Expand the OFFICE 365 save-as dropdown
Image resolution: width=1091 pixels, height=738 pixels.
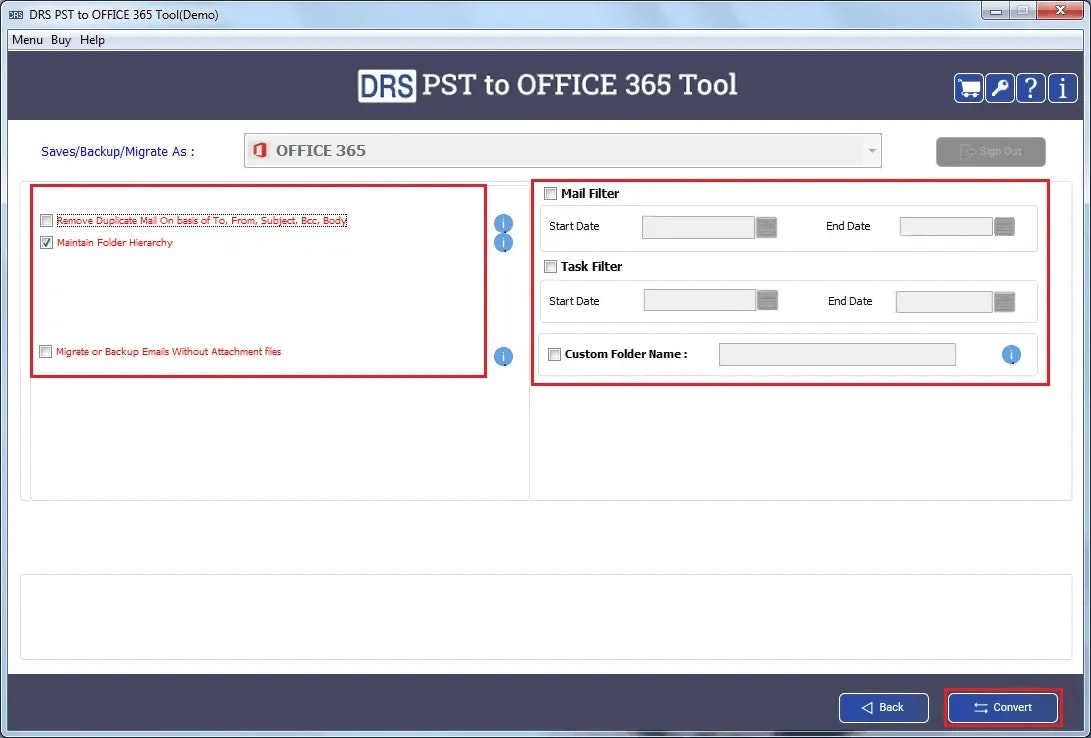click(x=872, y=151)
